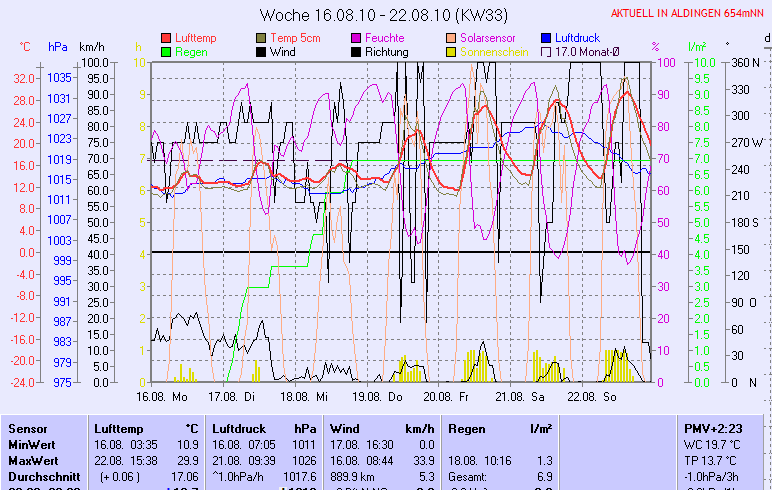Click the AKTUELL IN ALDINGEN 654mNN text
The height and width of the screenshot is (490, 772).
(689, 13)
